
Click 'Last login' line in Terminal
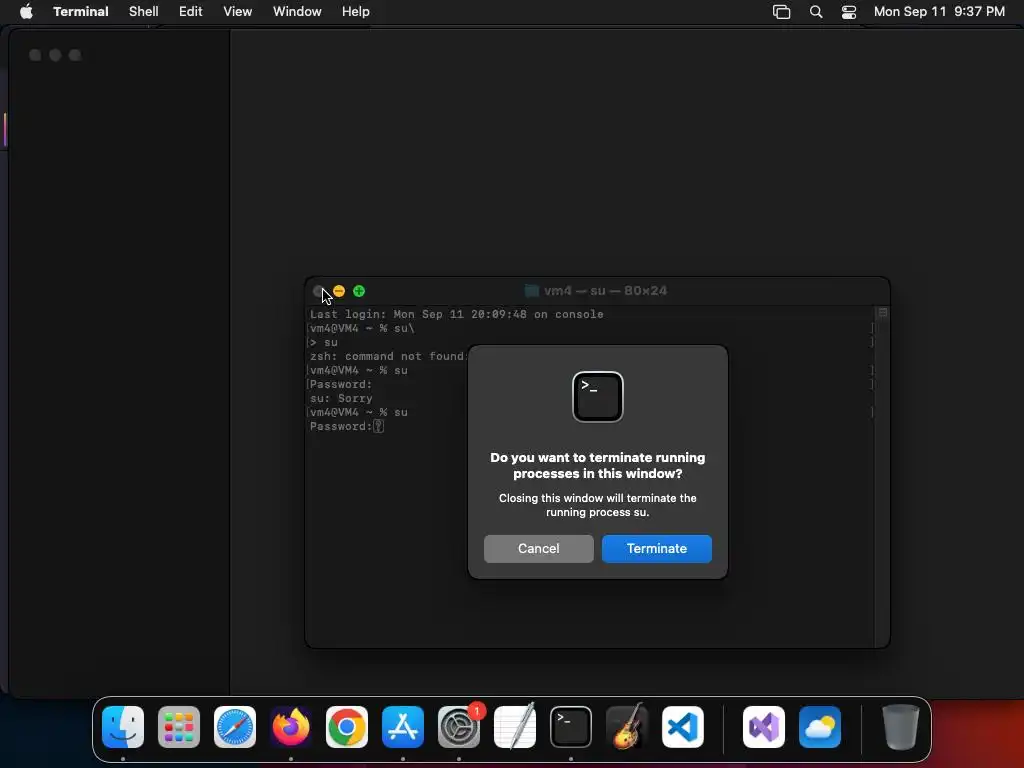pos(456,314)
